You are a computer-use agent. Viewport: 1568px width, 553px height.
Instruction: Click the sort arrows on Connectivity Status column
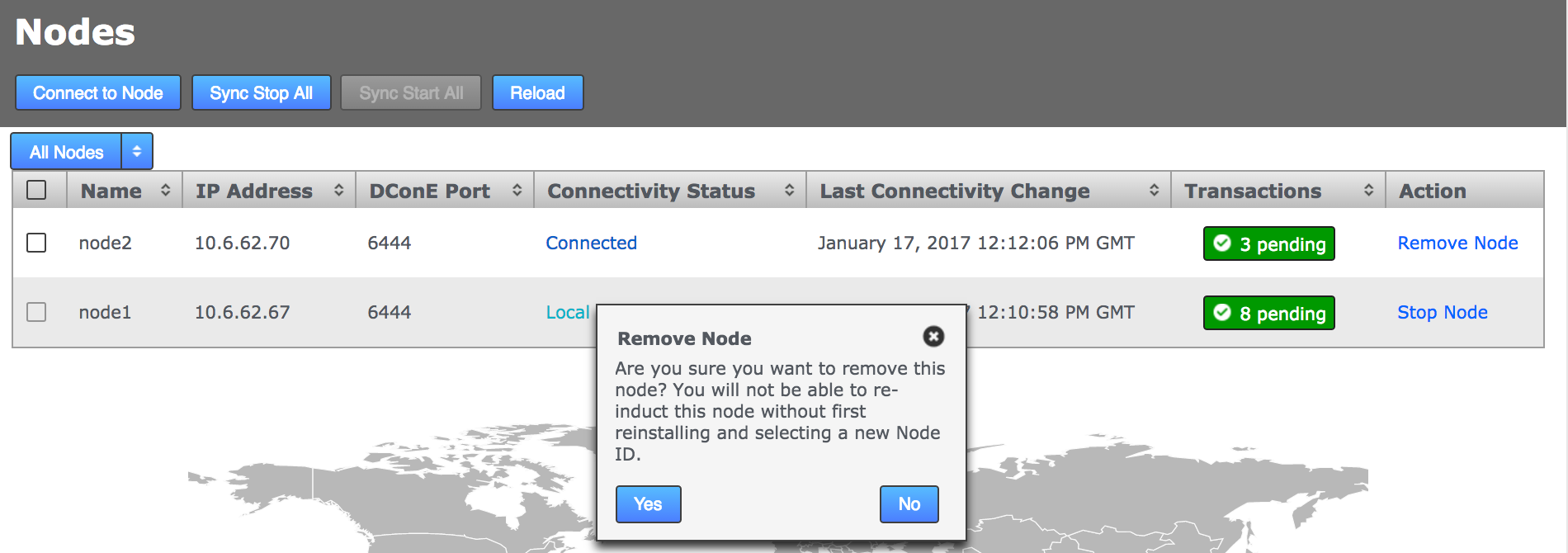[x=787, y=191]
